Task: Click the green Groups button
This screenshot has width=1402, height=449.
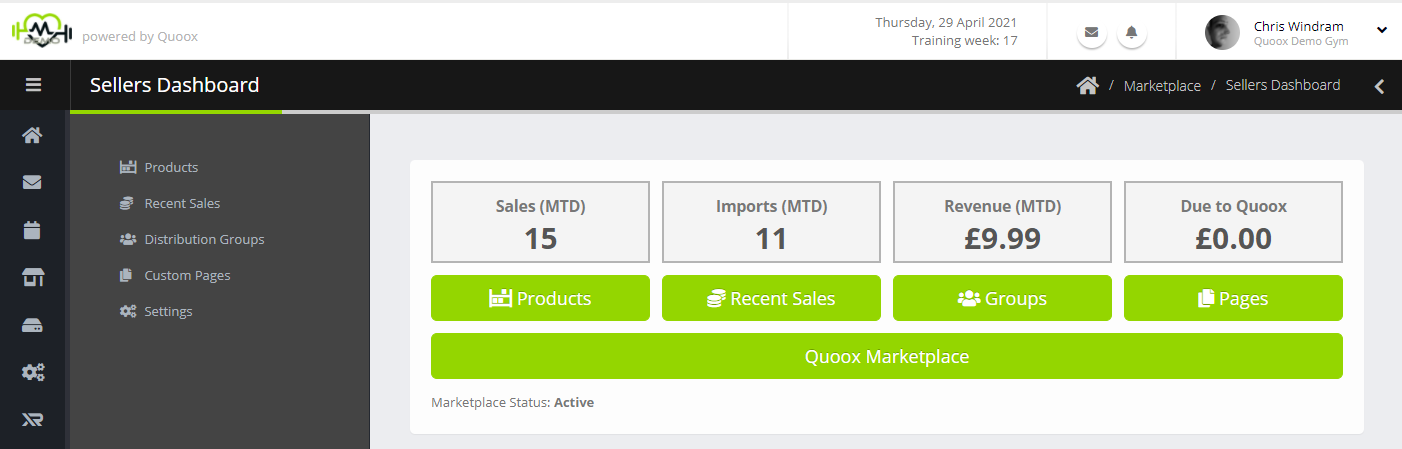Action: pos(1002,298)
